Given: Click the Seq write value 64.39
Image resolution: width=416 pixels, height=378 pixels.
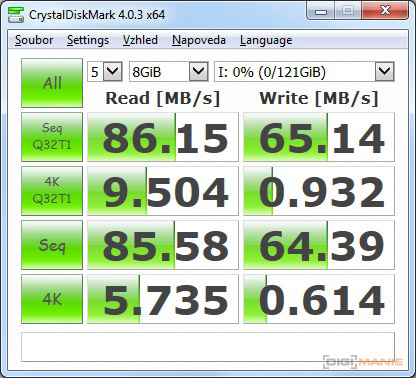Looking at the screenshot, I should [x=319, y=245].
